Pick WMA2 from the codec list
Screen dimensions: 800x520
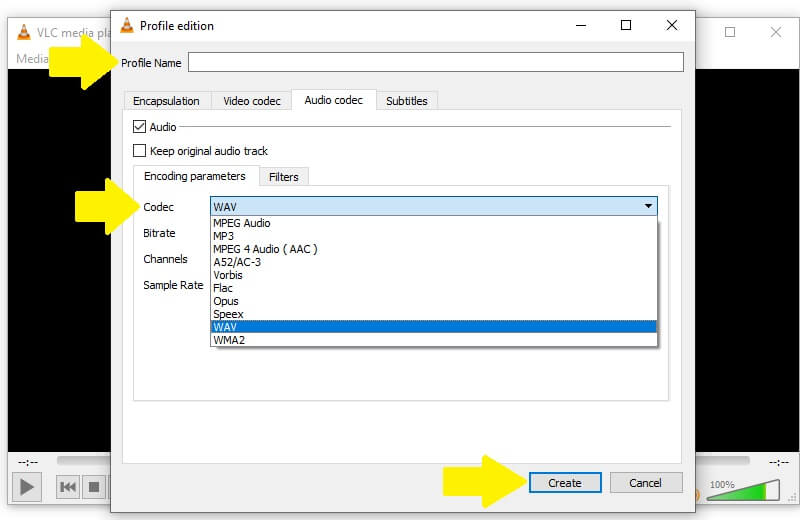[229, 340]
